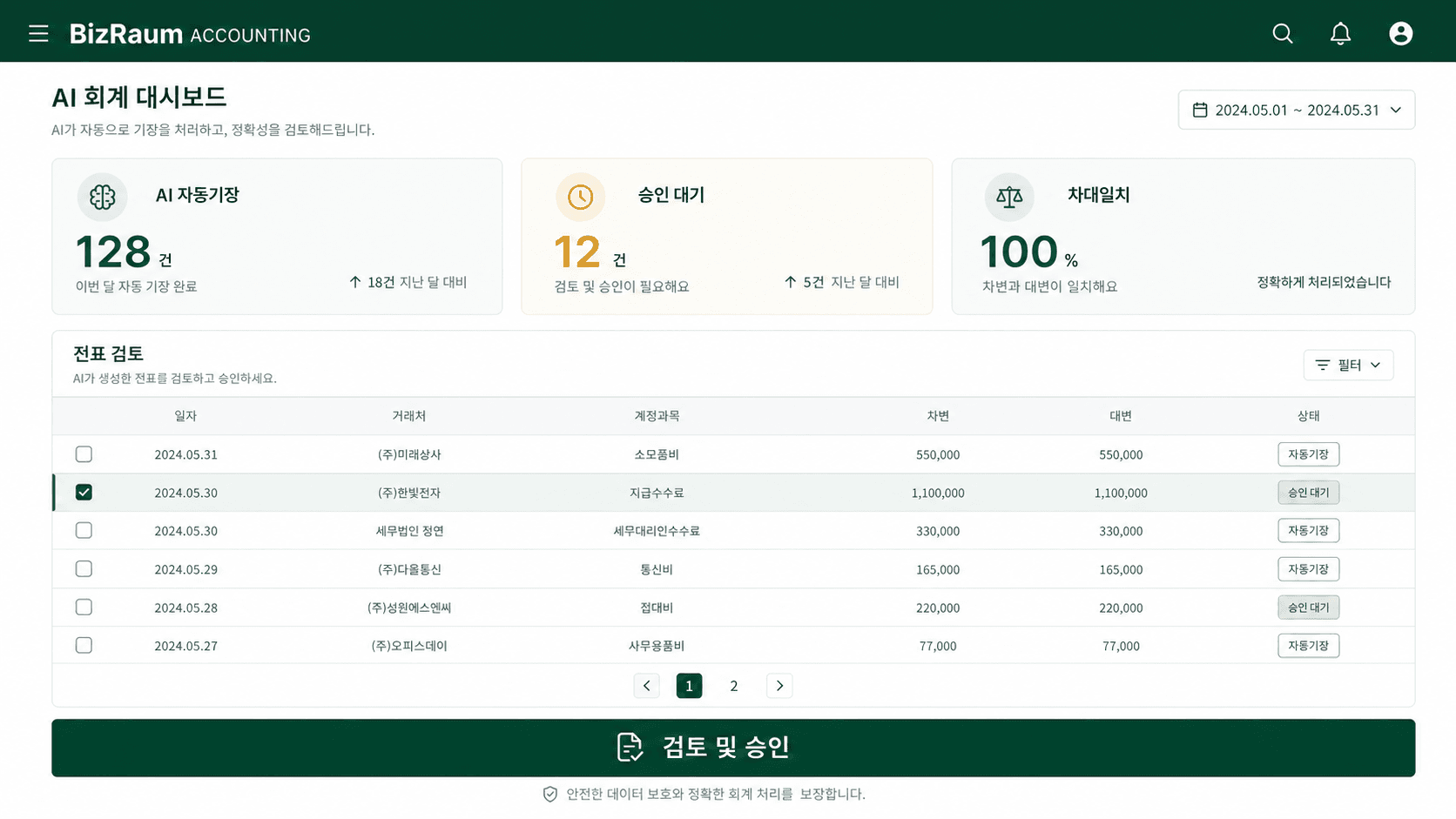Click the shield icon beside data protection notice
The image size is (1456, 819).
(x=549, y=794)
